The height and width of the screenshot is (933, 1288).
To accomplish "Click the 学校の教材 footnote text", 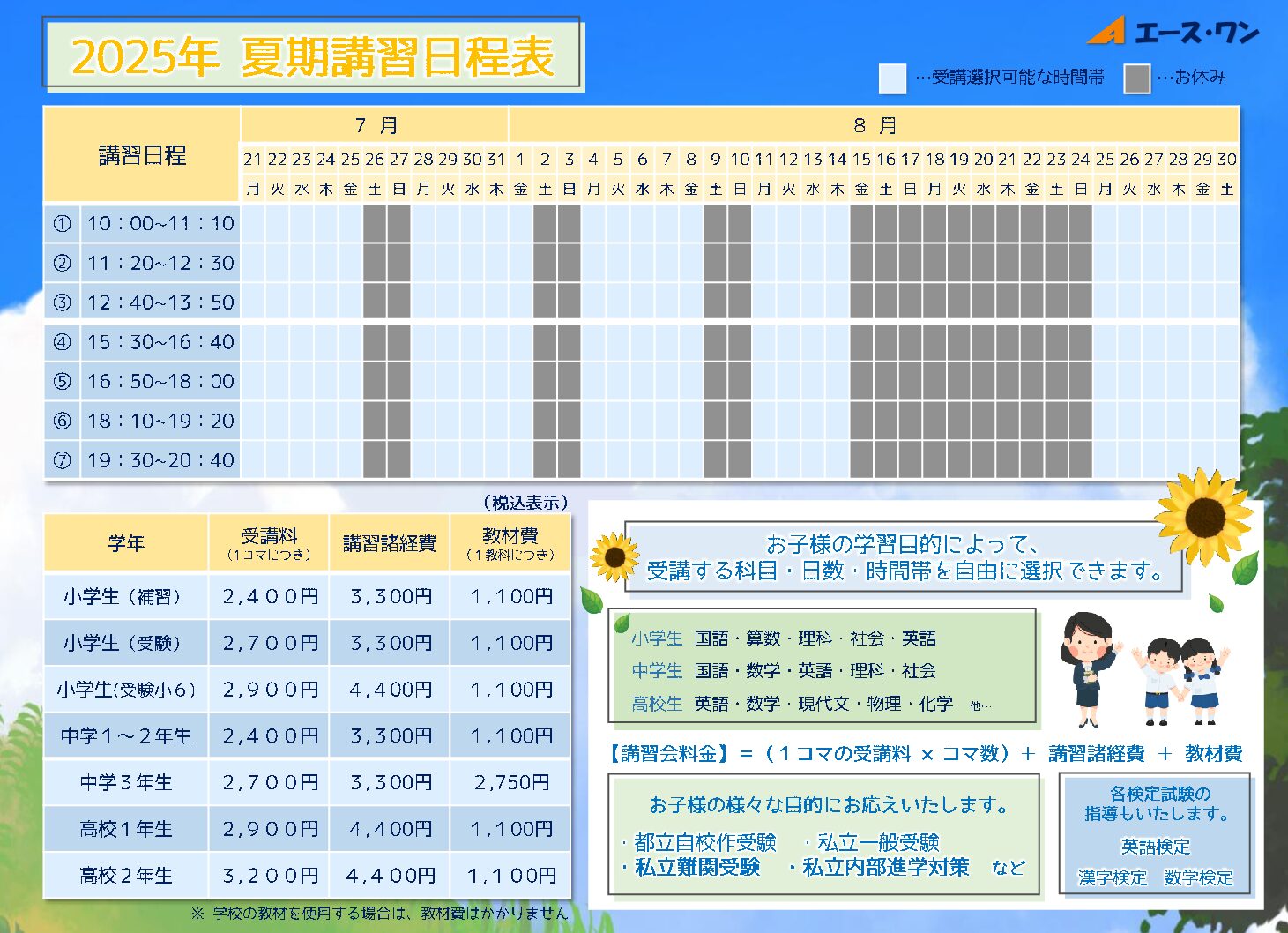I will tap(379, 913).
